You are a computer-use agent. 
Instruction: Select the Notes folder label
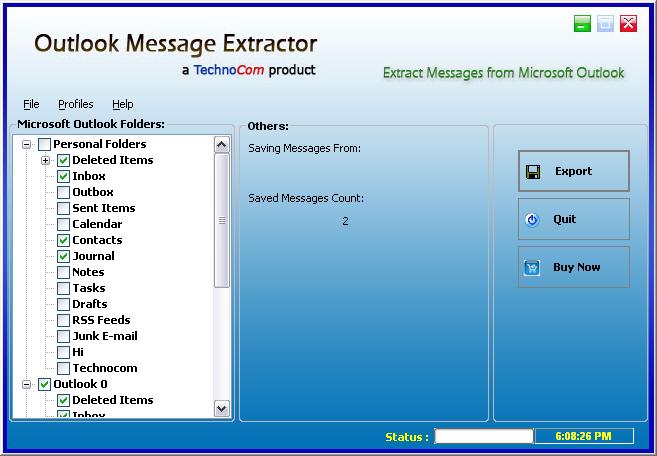pos(88,272)
